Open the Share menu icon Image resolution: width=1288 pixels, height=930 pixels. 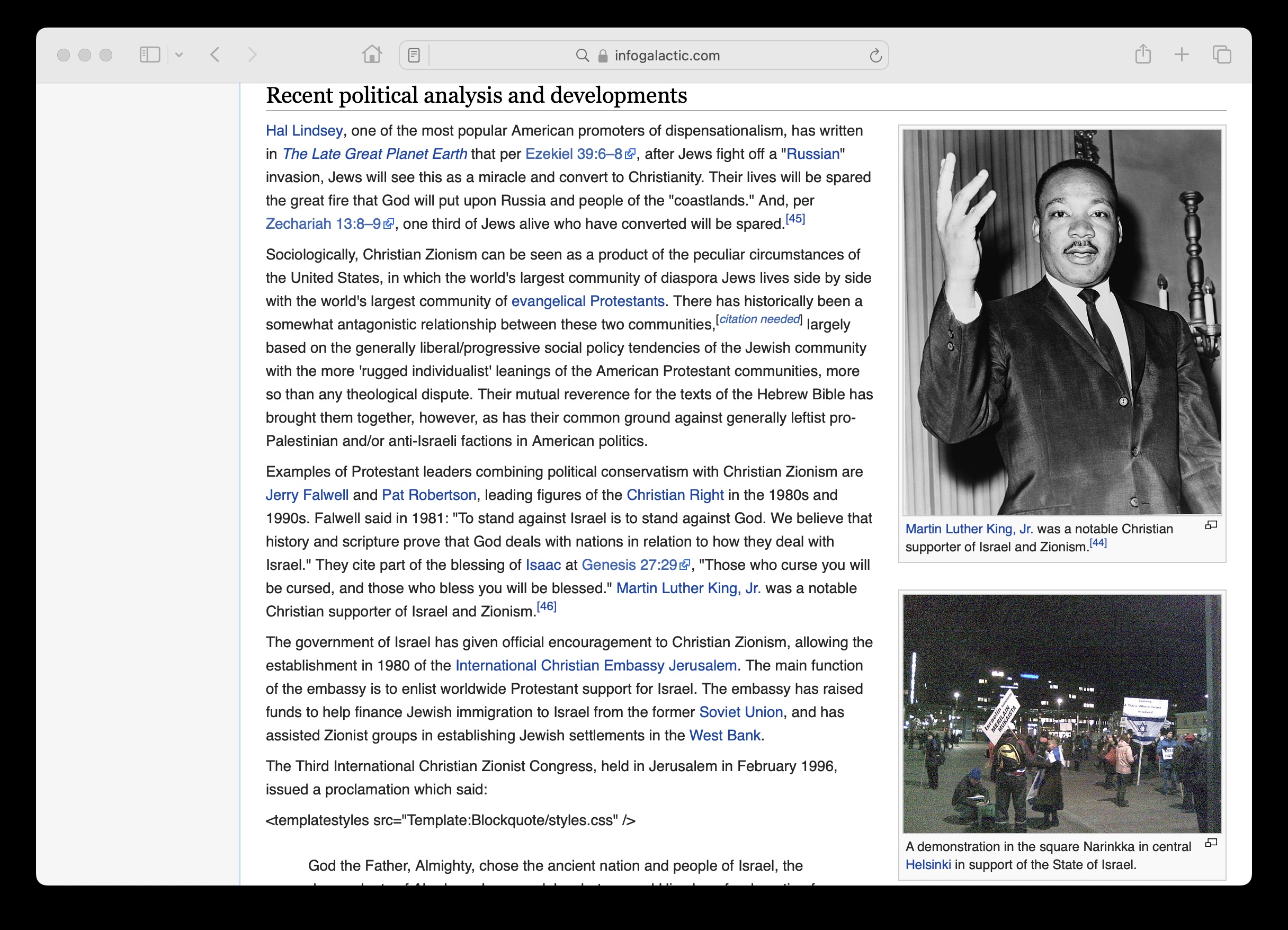tap(1142, 55)
